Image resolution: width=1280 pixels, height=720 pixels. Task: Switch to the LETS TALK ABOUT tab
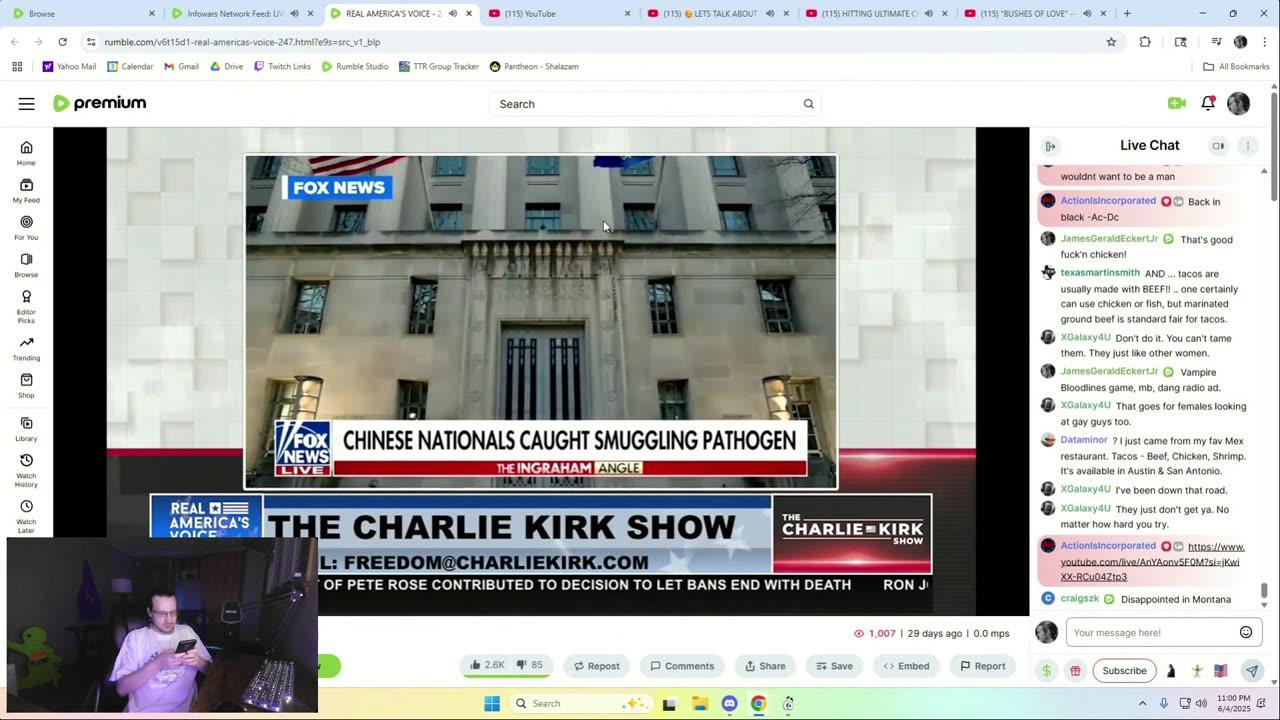point(718,14)
